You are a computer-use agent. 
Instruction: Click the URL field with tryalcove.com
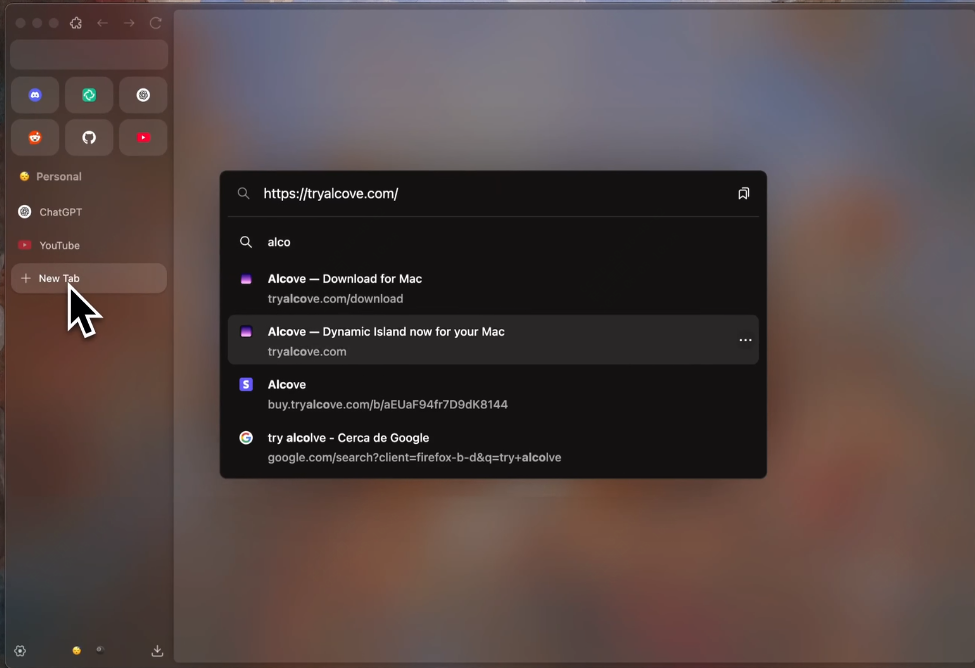click(x=490, y=194)
